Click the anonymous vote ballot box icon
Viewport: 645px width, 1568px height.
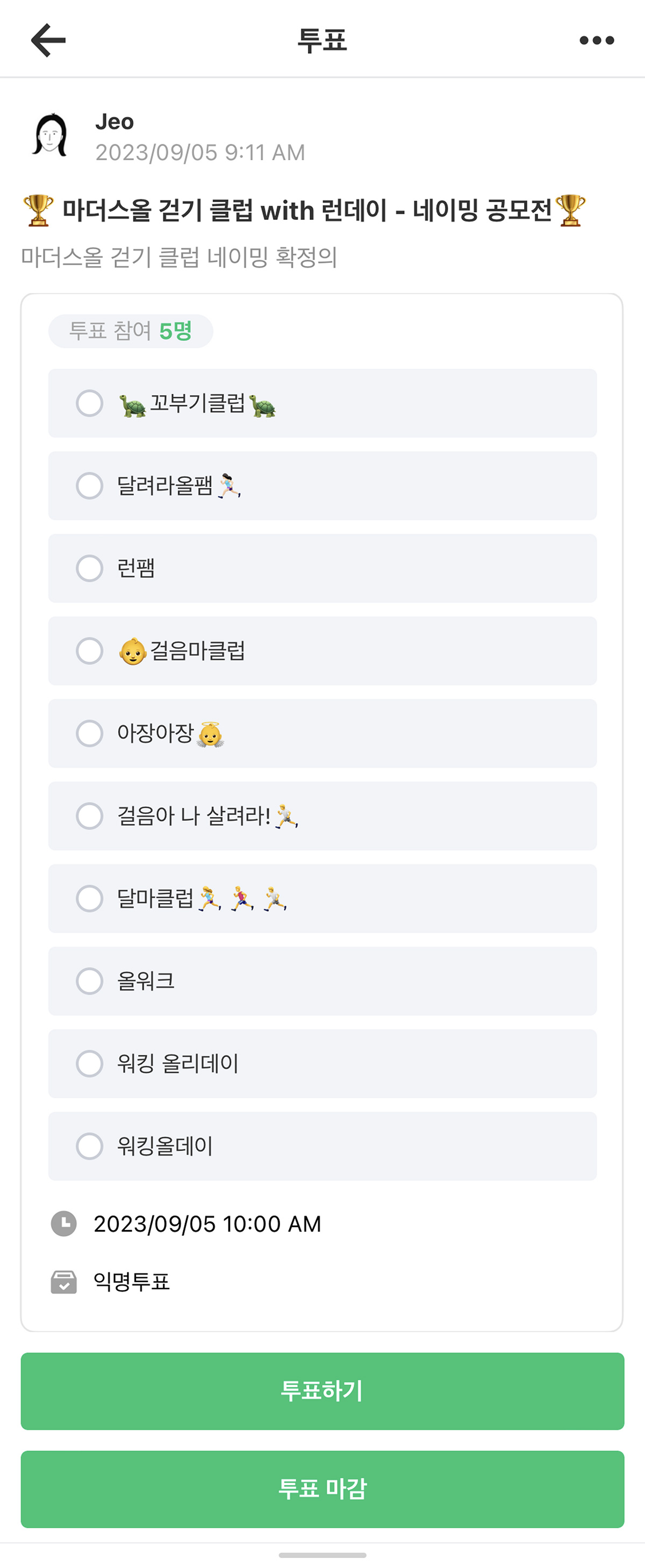(64, 1281)
